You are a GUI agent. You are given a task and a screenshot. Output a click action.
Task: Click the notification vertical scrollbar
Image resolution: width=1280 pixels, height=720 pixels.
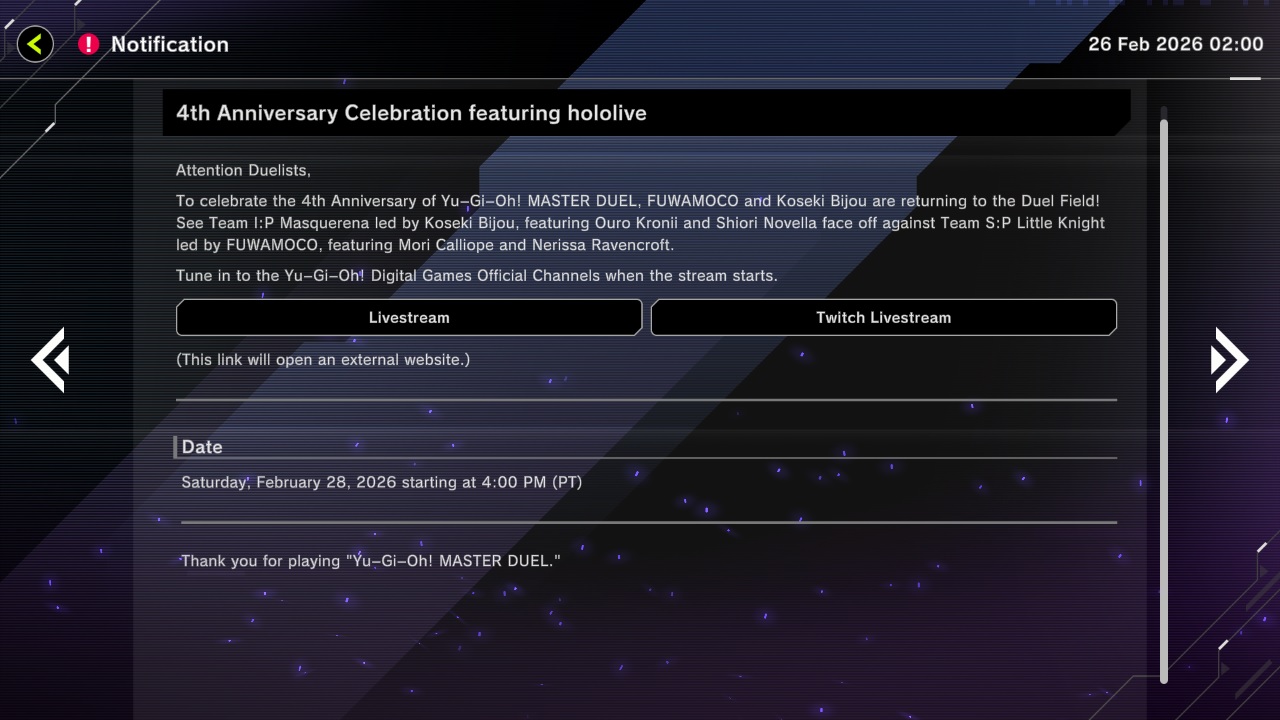pos(1164,400)
